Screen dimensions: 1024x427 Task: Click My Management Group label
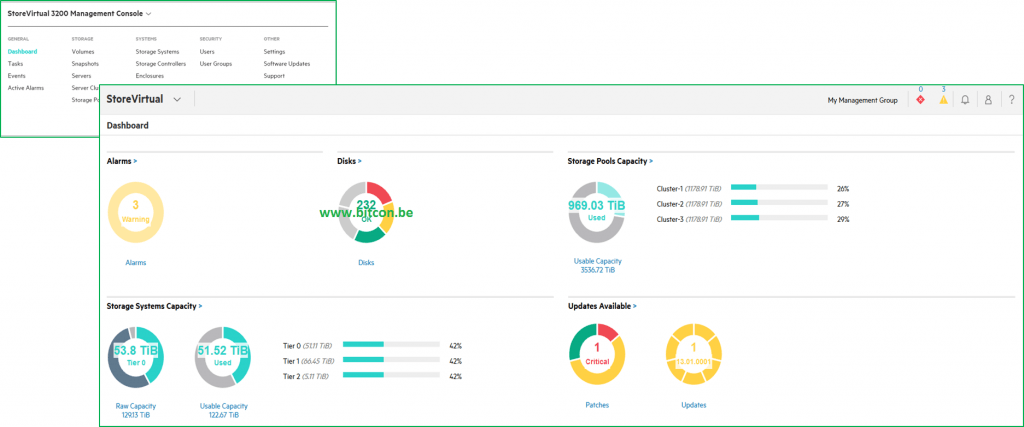(x=863, y=101)
